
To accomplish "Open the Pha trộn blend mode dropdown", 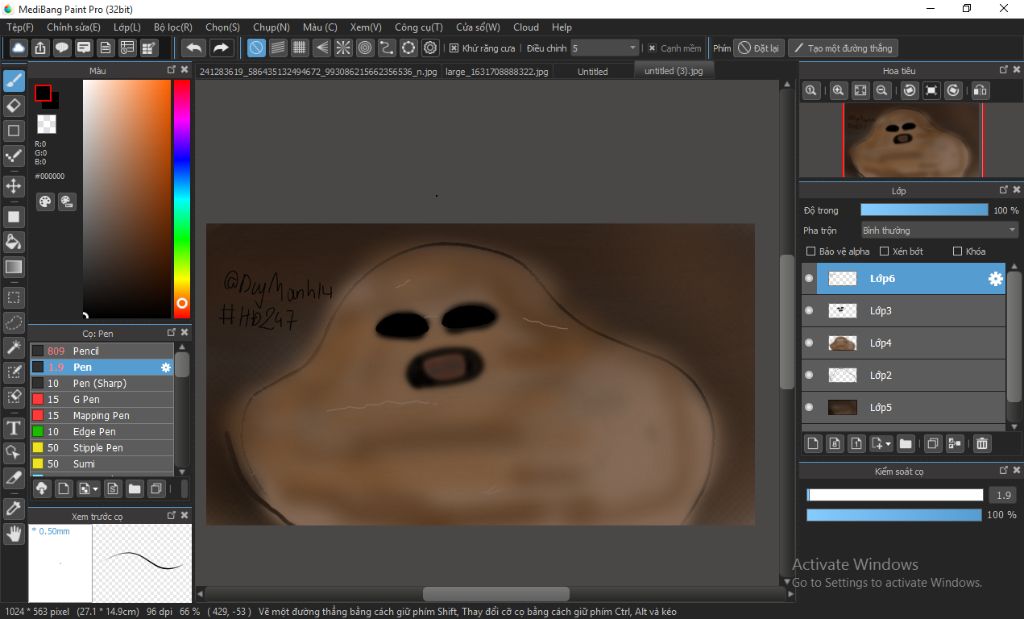I will tap(939, 230).
